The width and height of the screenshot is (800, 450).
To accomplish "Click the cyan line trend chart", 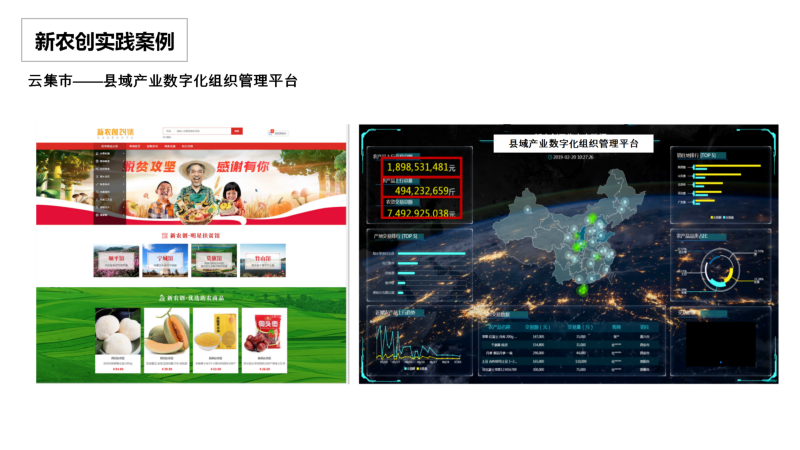I will (418, 344).
